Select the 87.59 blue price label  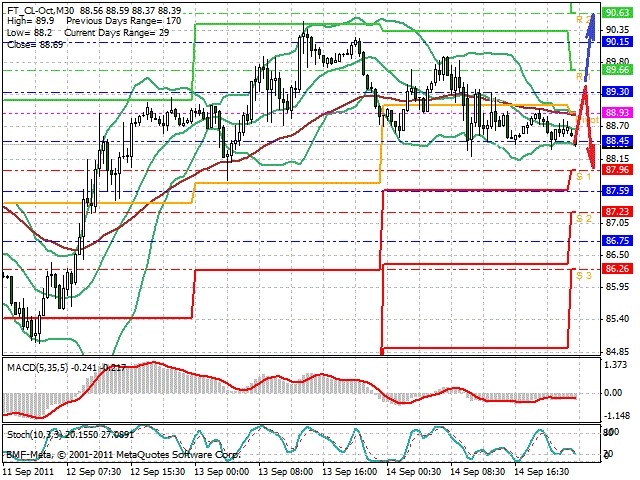pos(617,191)
